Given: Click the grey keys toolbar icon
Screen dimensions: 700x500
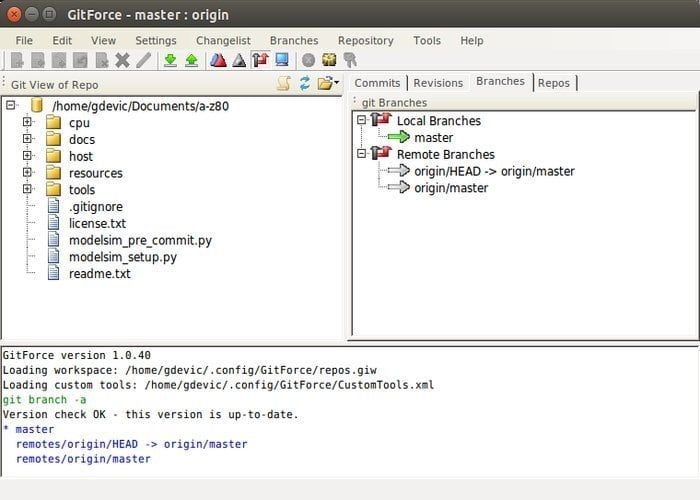Looking at the screenshot, I should (350, 60).
